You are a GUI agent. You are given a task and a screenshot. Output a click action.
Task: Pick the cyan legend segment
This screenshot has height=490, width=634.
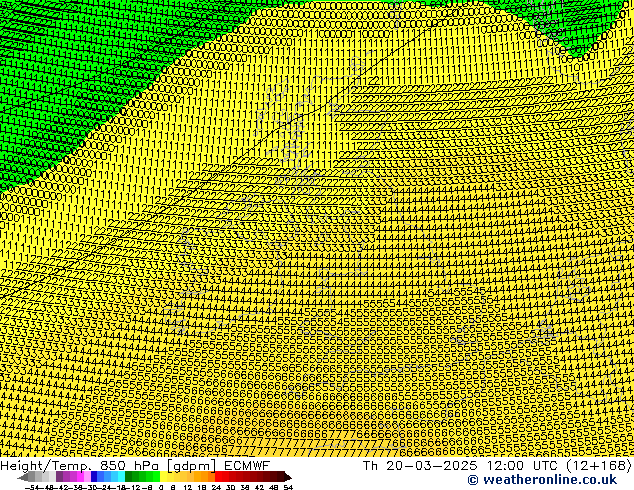[x=121, y=477]
